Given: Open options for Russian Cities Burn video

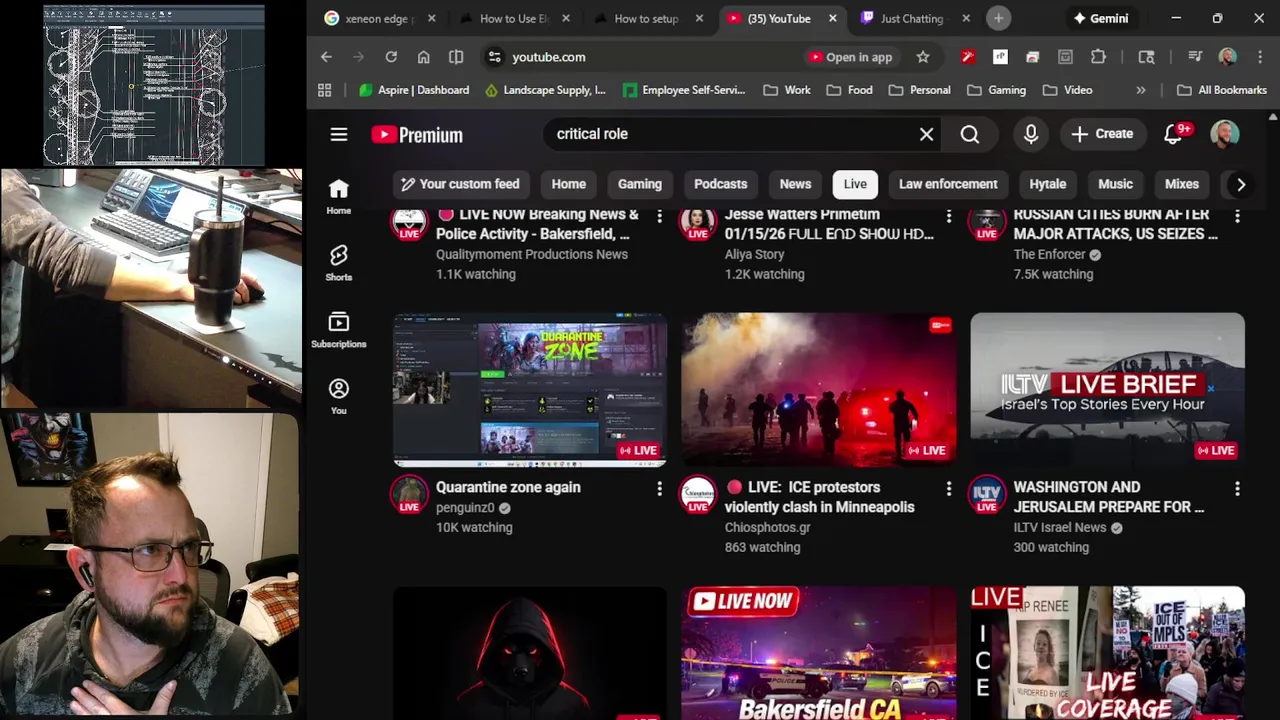Looking at the screenshot, I should pyautogui.click(x=1237, y=215).
